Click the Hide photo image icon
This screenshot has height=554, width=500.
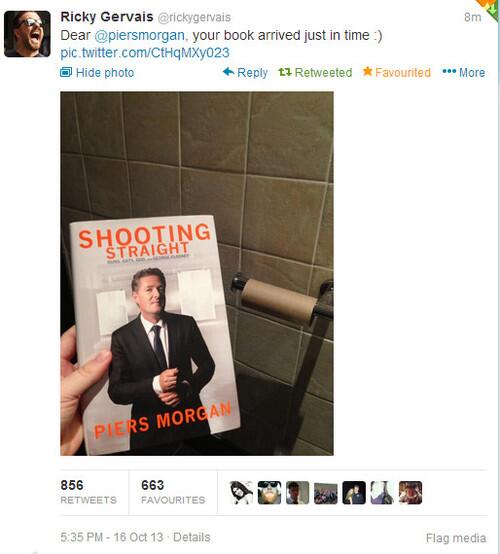[66, 72]
